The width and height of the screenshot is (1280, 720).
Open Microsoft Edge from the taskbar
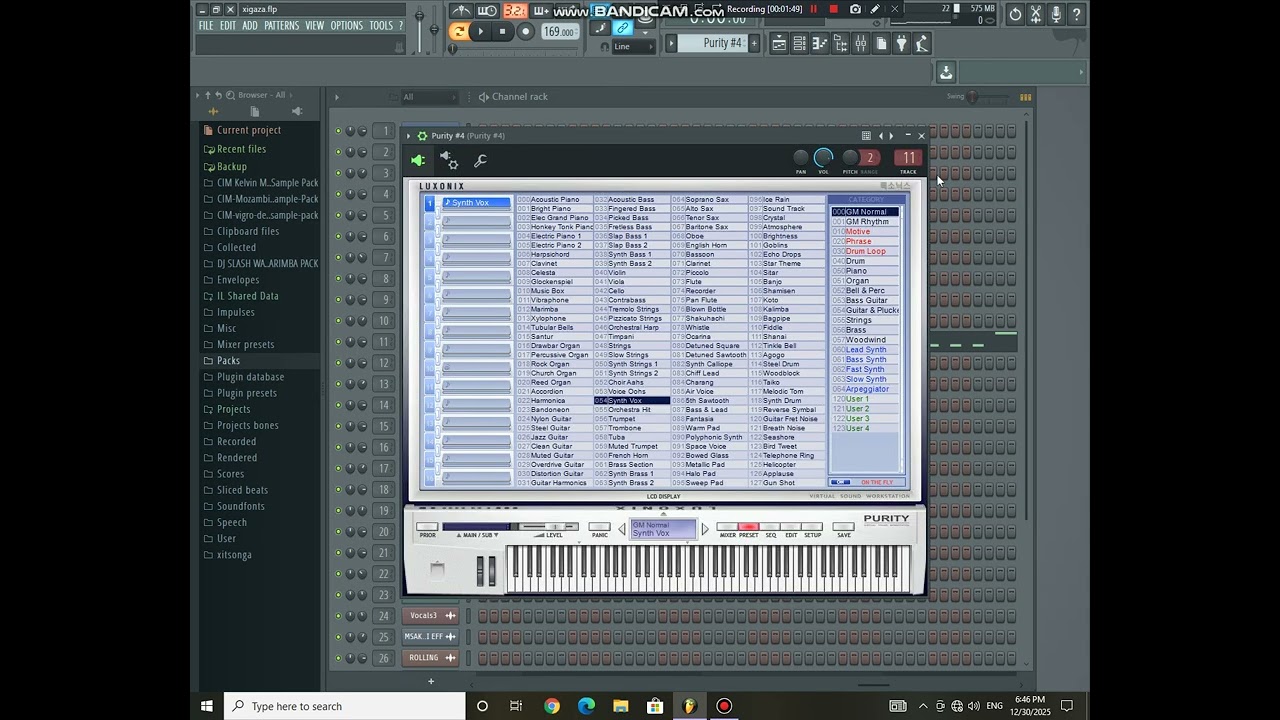[x=586, y=706]
